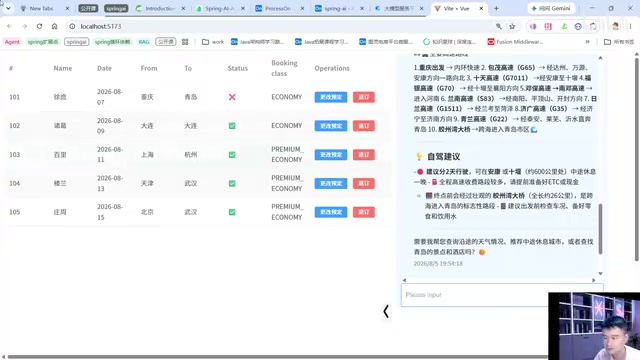
Task: Click the chat panel scroll-right arrow
Action: [x=593, y=280]
